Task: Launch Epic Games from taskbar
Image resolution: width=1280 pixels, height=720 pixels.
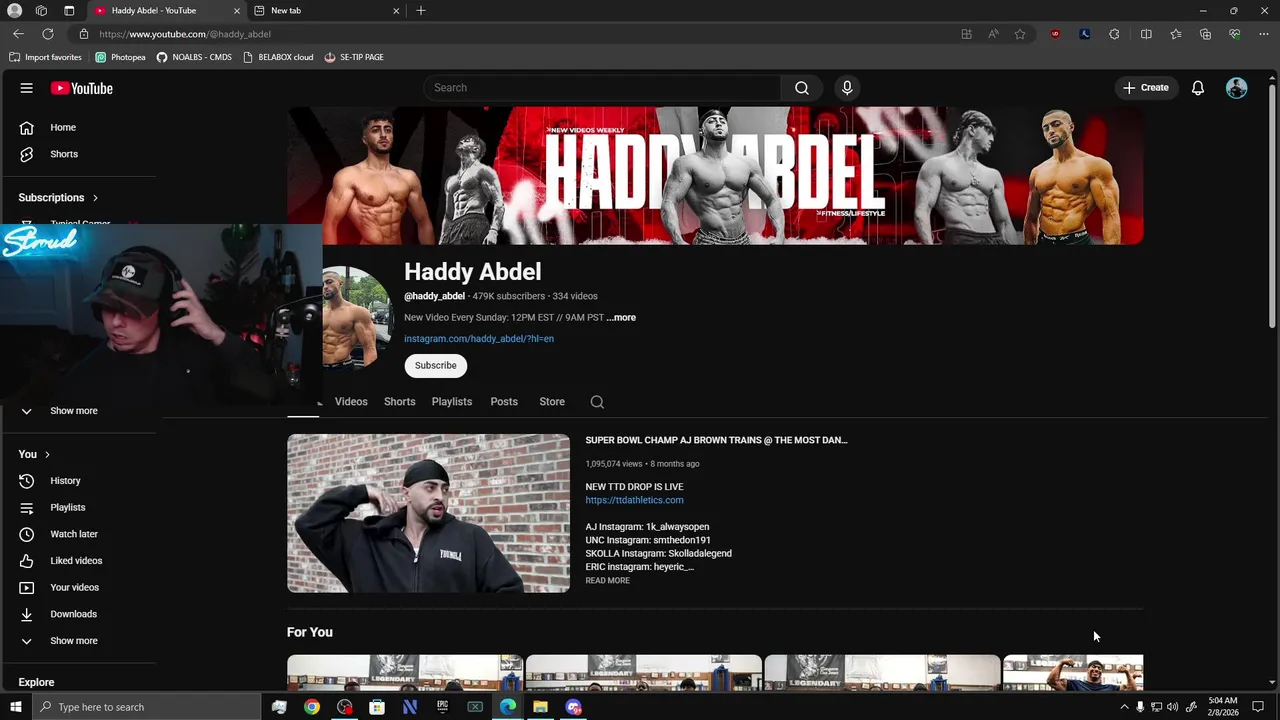Action: [442, 707]
